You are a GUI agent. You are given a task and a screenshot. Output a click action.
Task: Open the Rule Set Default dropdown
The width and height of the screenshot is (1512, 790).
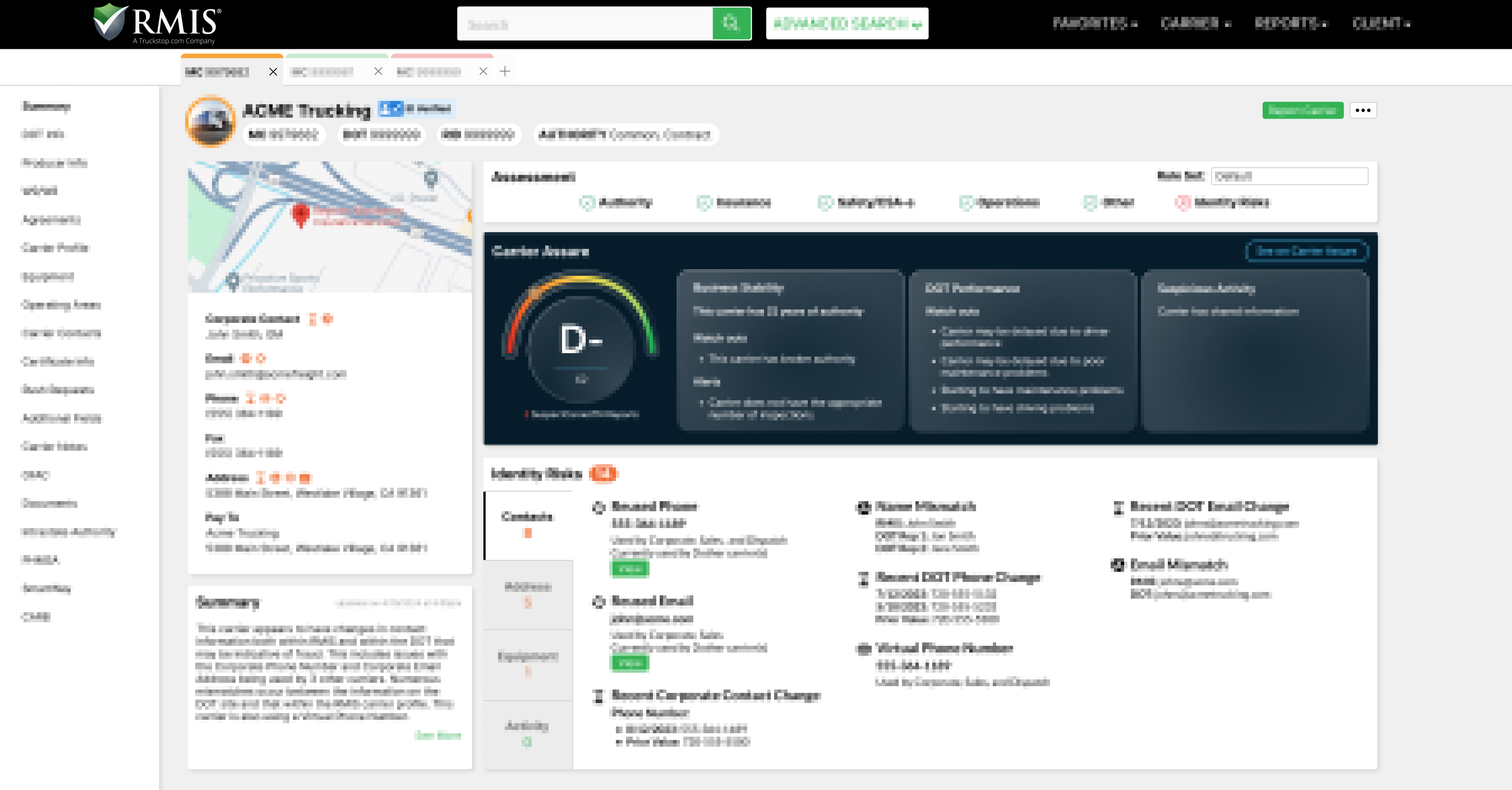pyautogui.click(x=1289, y=176)
